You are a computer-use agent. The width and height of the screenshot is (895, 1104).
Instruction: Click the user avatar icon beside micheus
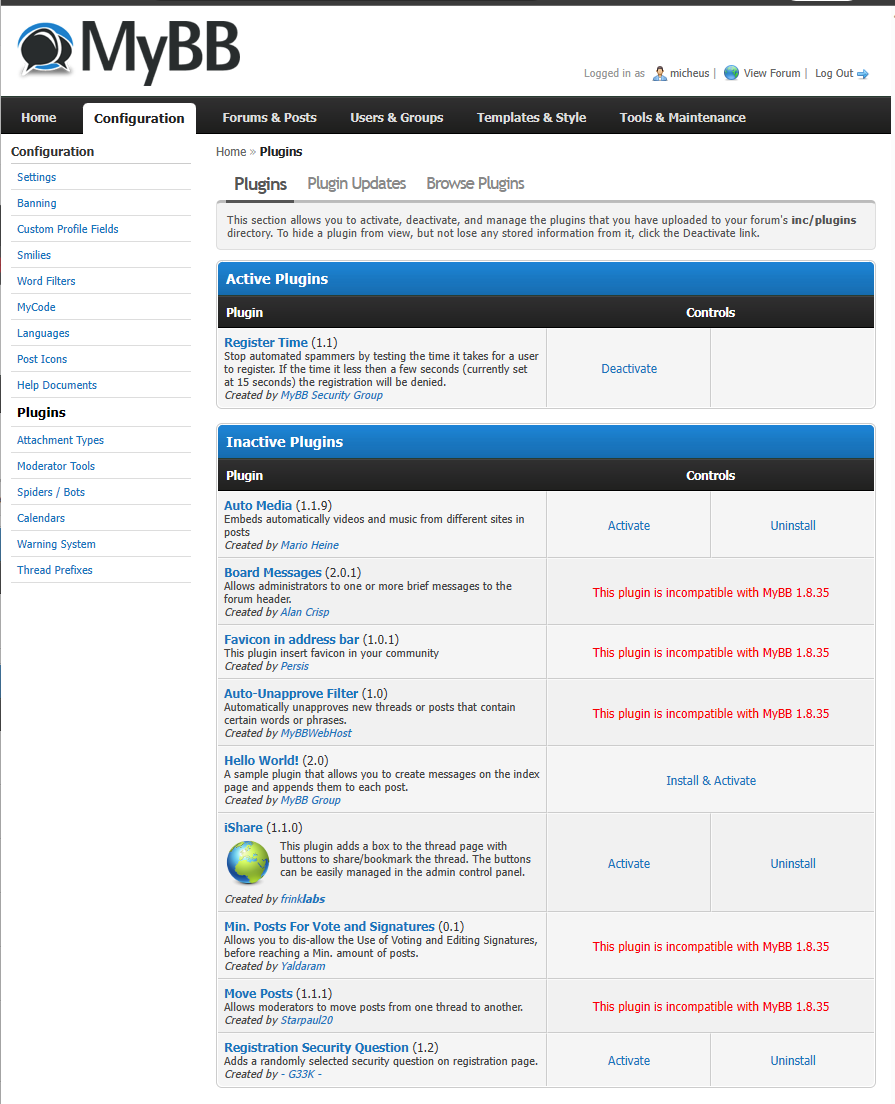click(x=659, y=73)
